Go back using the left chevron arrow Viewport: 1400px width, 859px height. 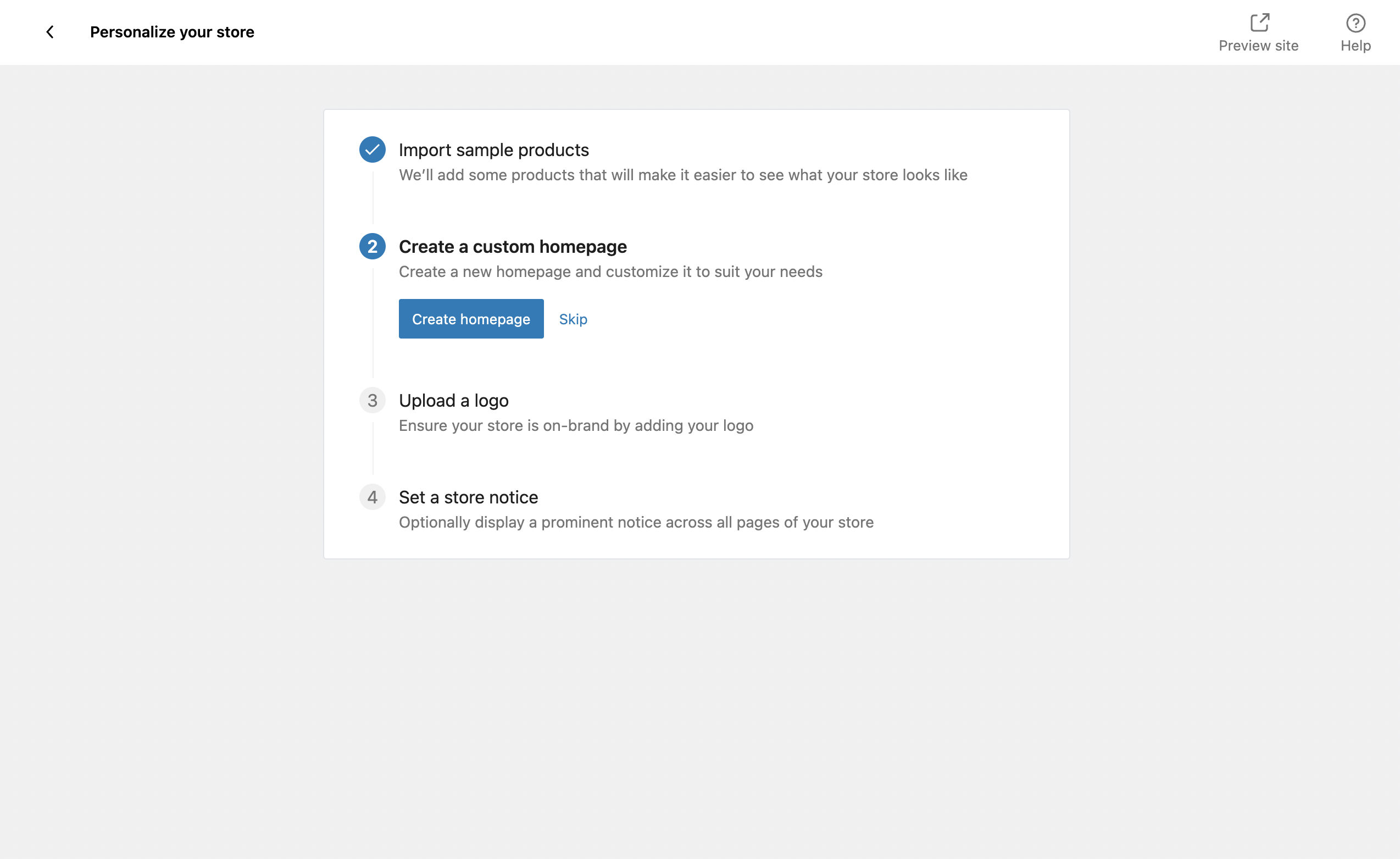(x=50, y=32)
